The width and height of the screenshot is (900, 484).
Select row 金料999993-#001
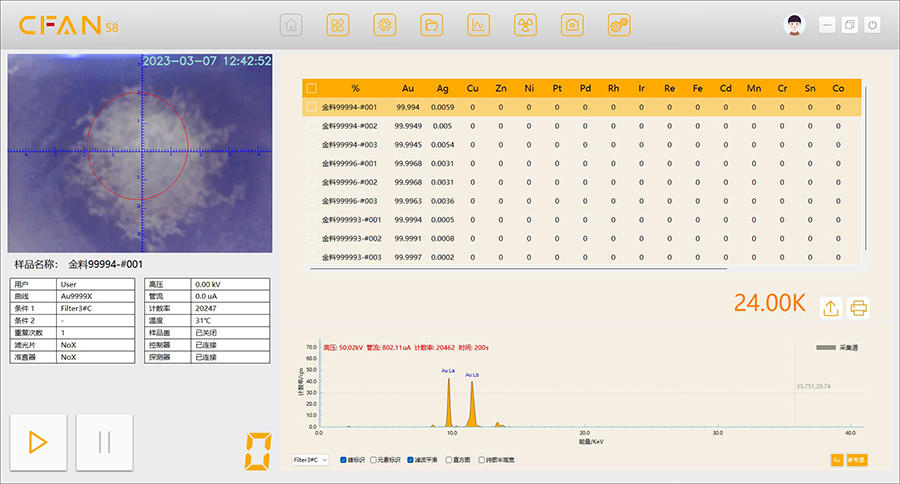pyautogui.click(x=581, y=219)
